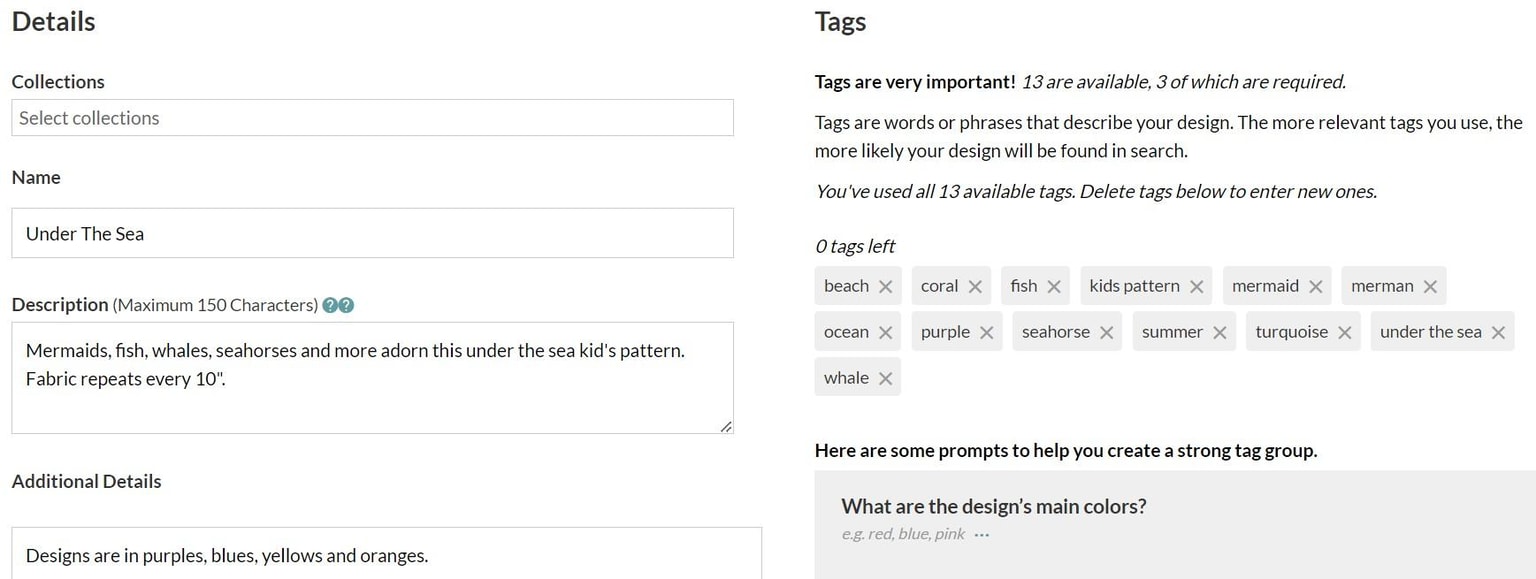Viewport: 1536px width, 579px height.
Task: Click the Collections label
Action: pos(58,82)
